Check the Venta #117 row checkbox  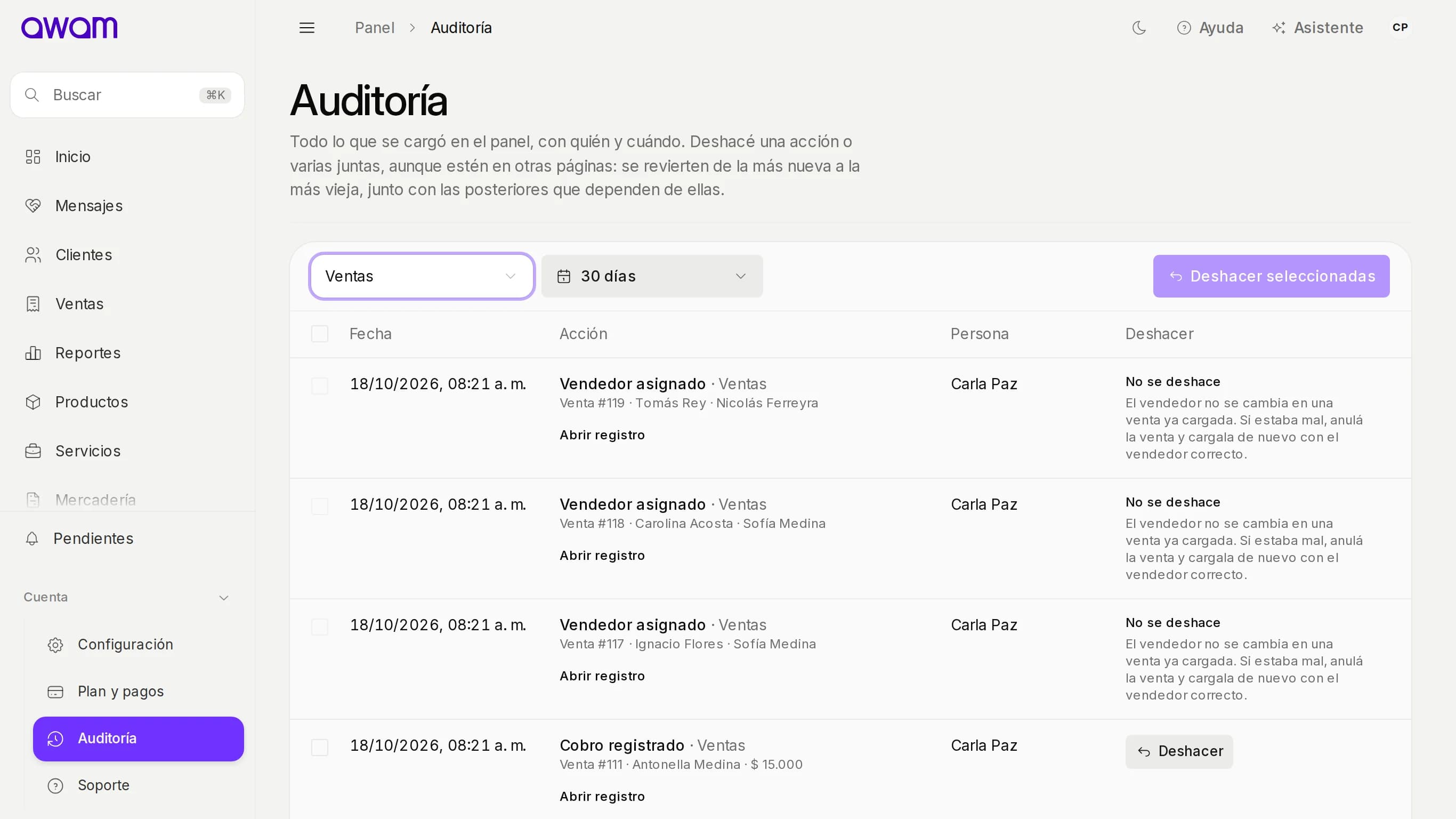pos(320,627)
